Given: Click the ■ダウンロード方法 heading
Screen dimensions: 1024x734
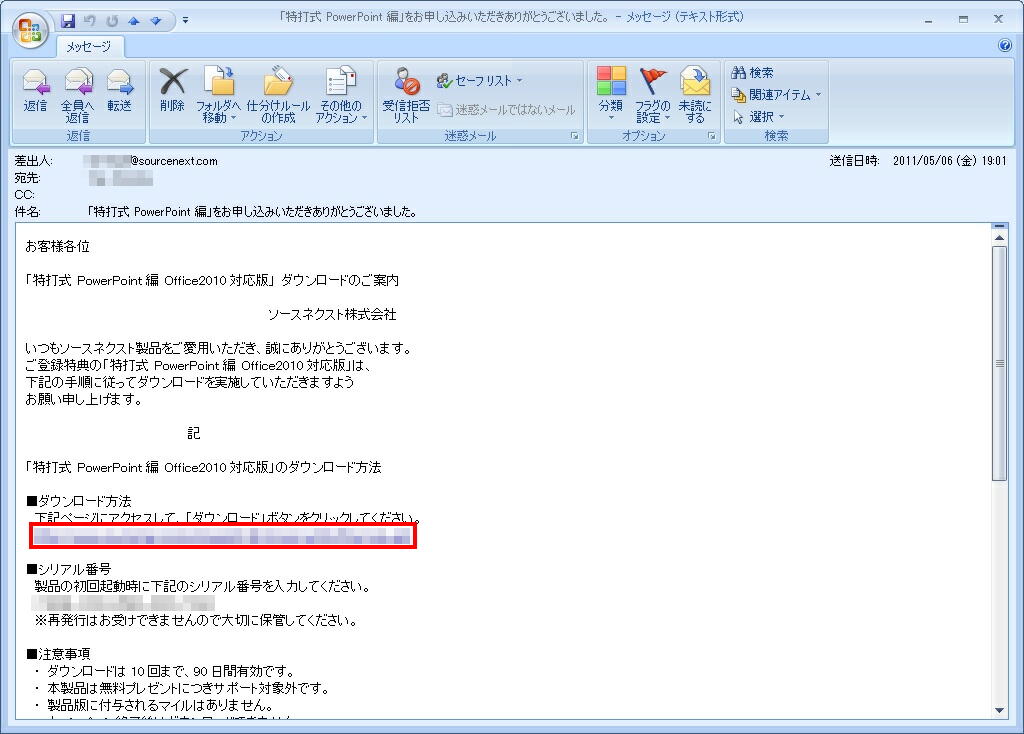Looking at the screenshot, I should [x=79, y=501].
